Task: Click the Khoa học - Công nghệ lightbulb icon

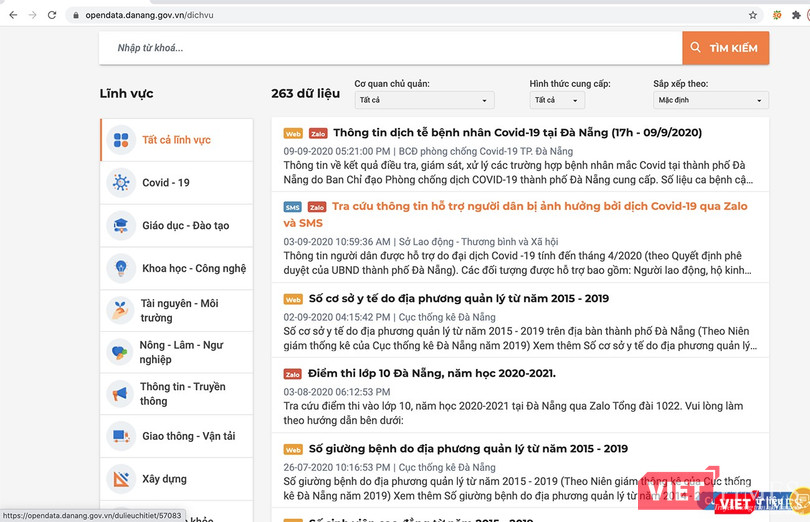Action: pyautogui.click(x=121, y=268)
